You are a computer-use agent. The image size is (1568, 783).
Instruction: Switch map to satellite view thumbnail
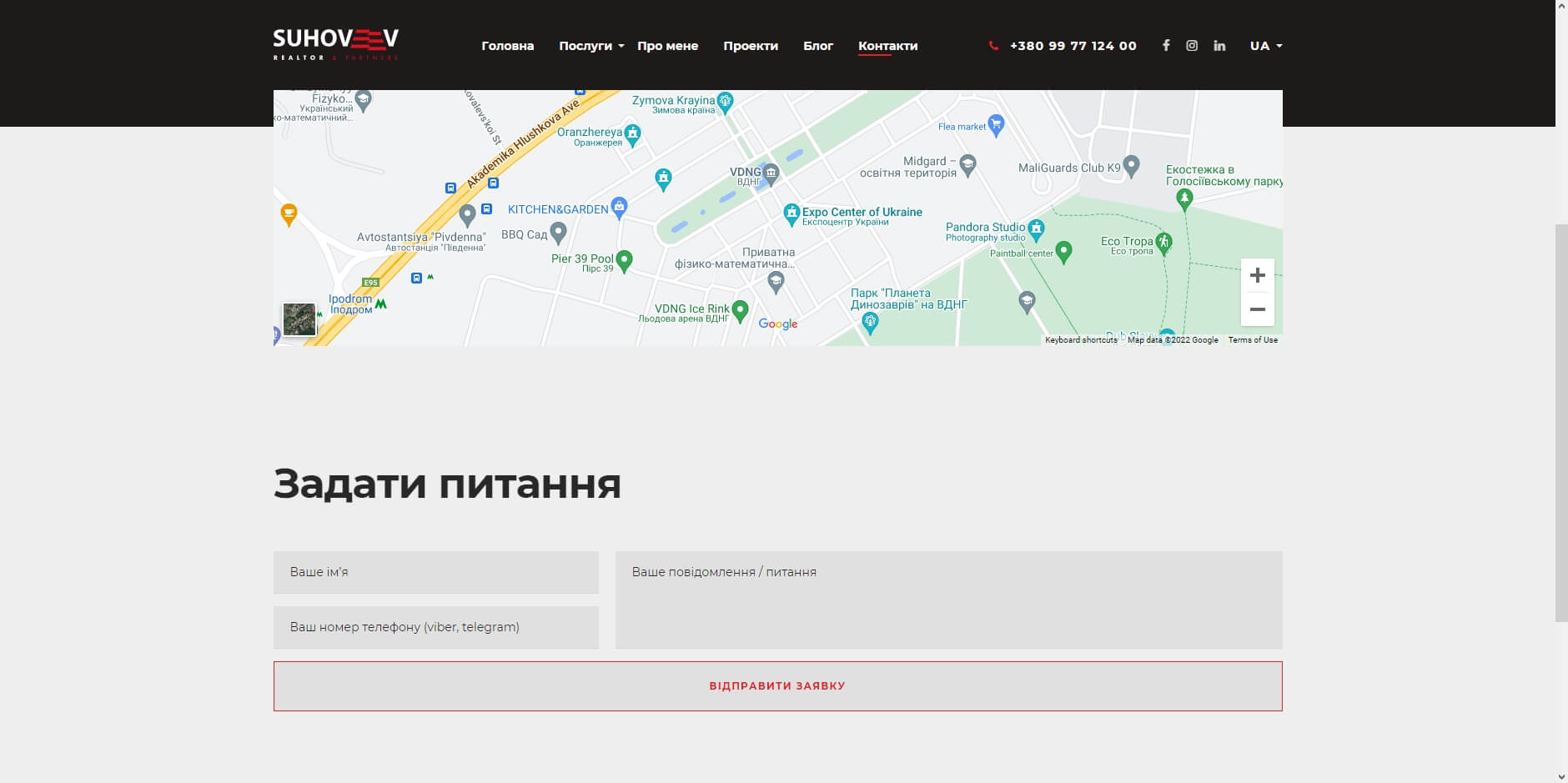[299, 319]
